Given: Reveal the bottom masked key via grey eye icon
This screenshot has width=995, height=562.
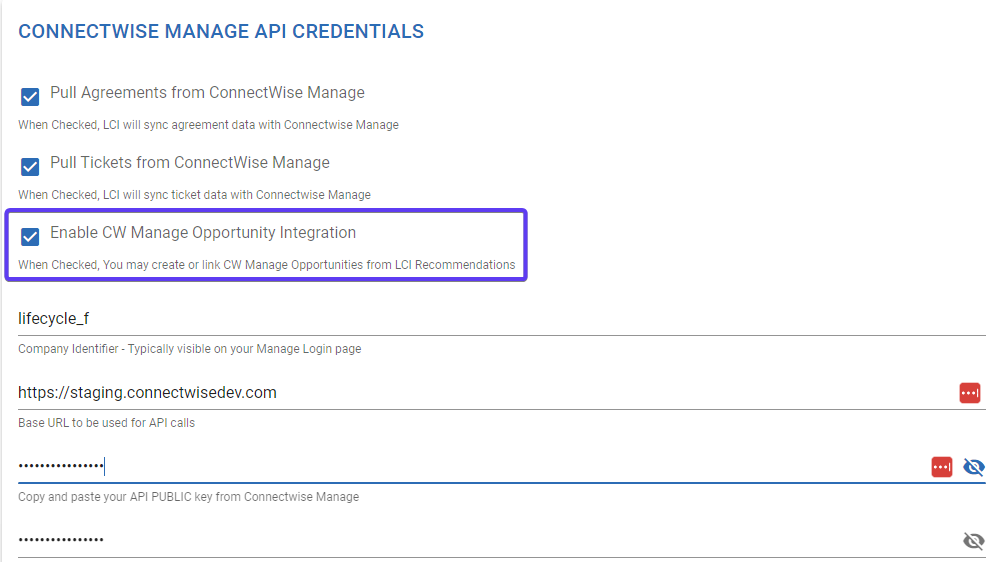Looking at the screenshot, I should (973, 540).
